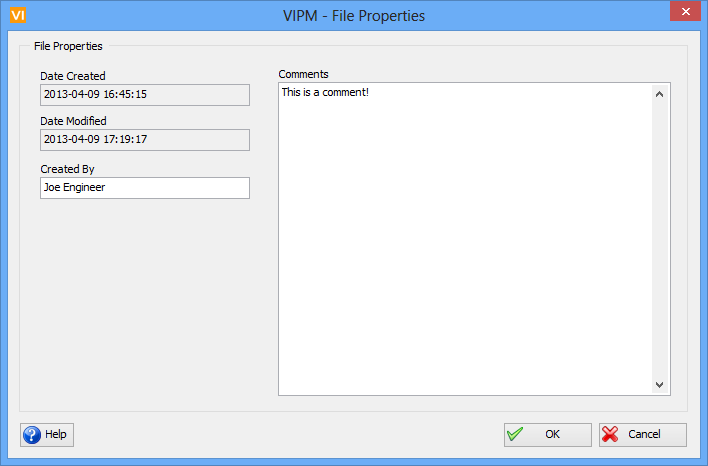Focus the Created By field with Joe Engineer
The width and height of the screenshot is (708, 466).
[x=144, y=188]
